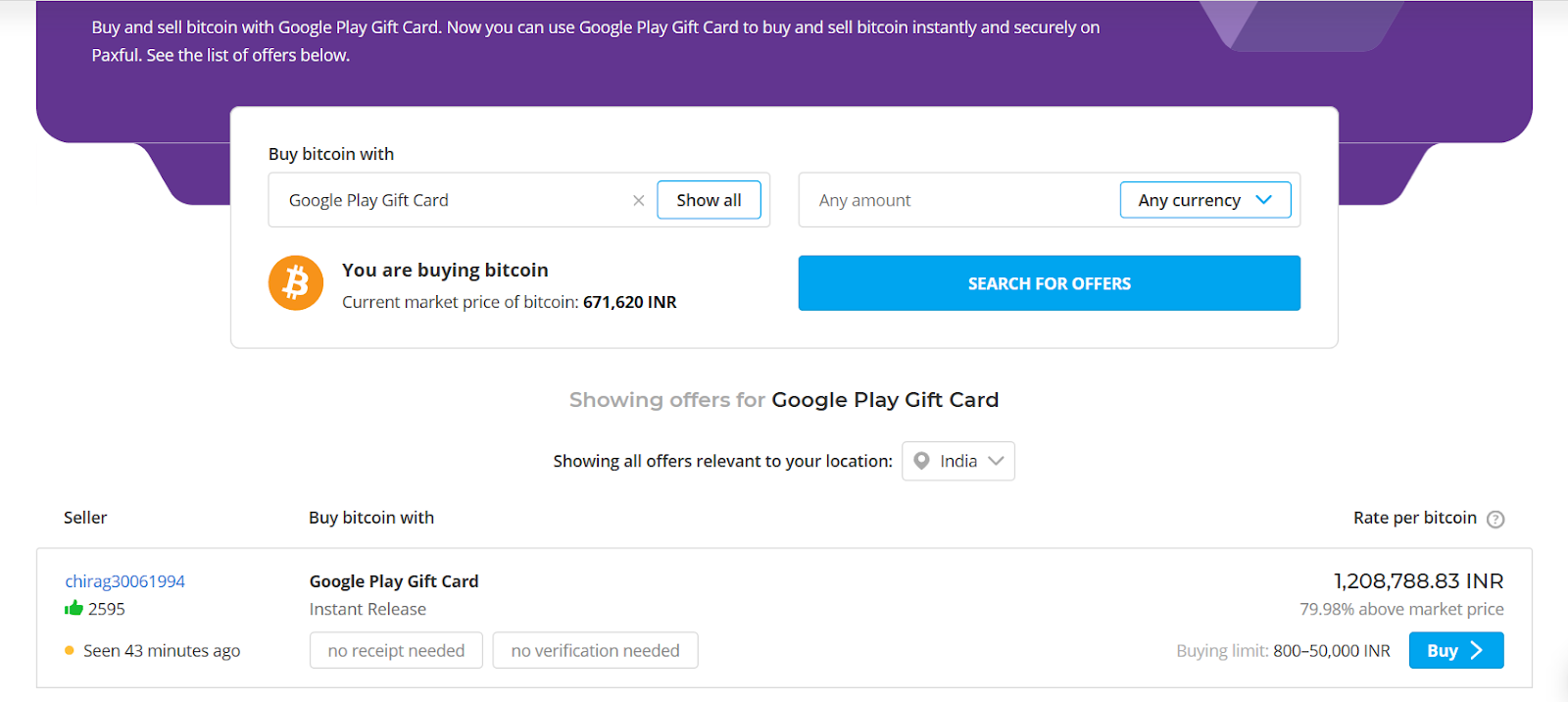Expand the India location chevron
The image size is (1568, 702).
click(996, 461)
